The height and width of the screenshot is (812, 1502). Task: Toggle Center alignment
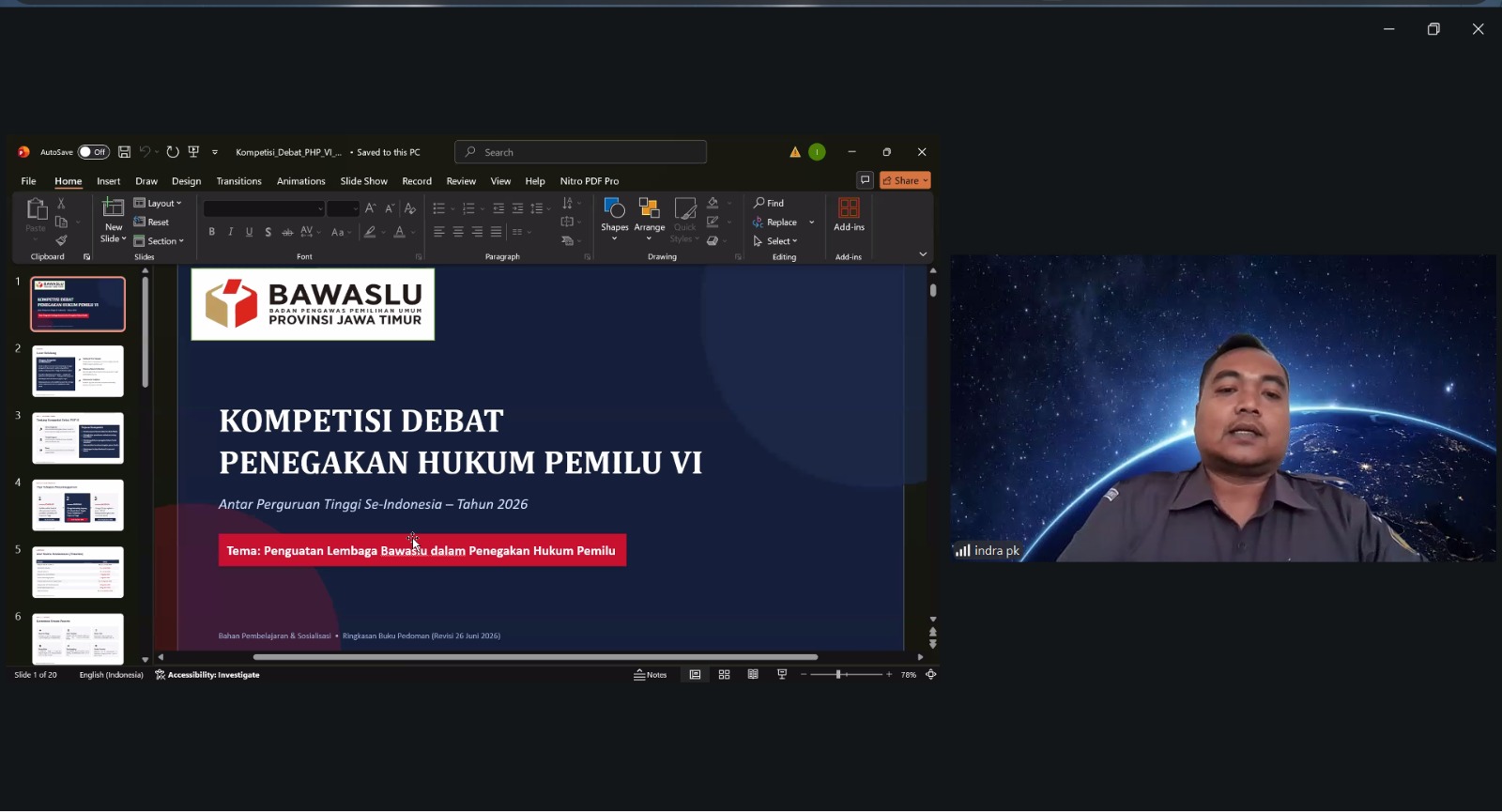coord(458,232)
